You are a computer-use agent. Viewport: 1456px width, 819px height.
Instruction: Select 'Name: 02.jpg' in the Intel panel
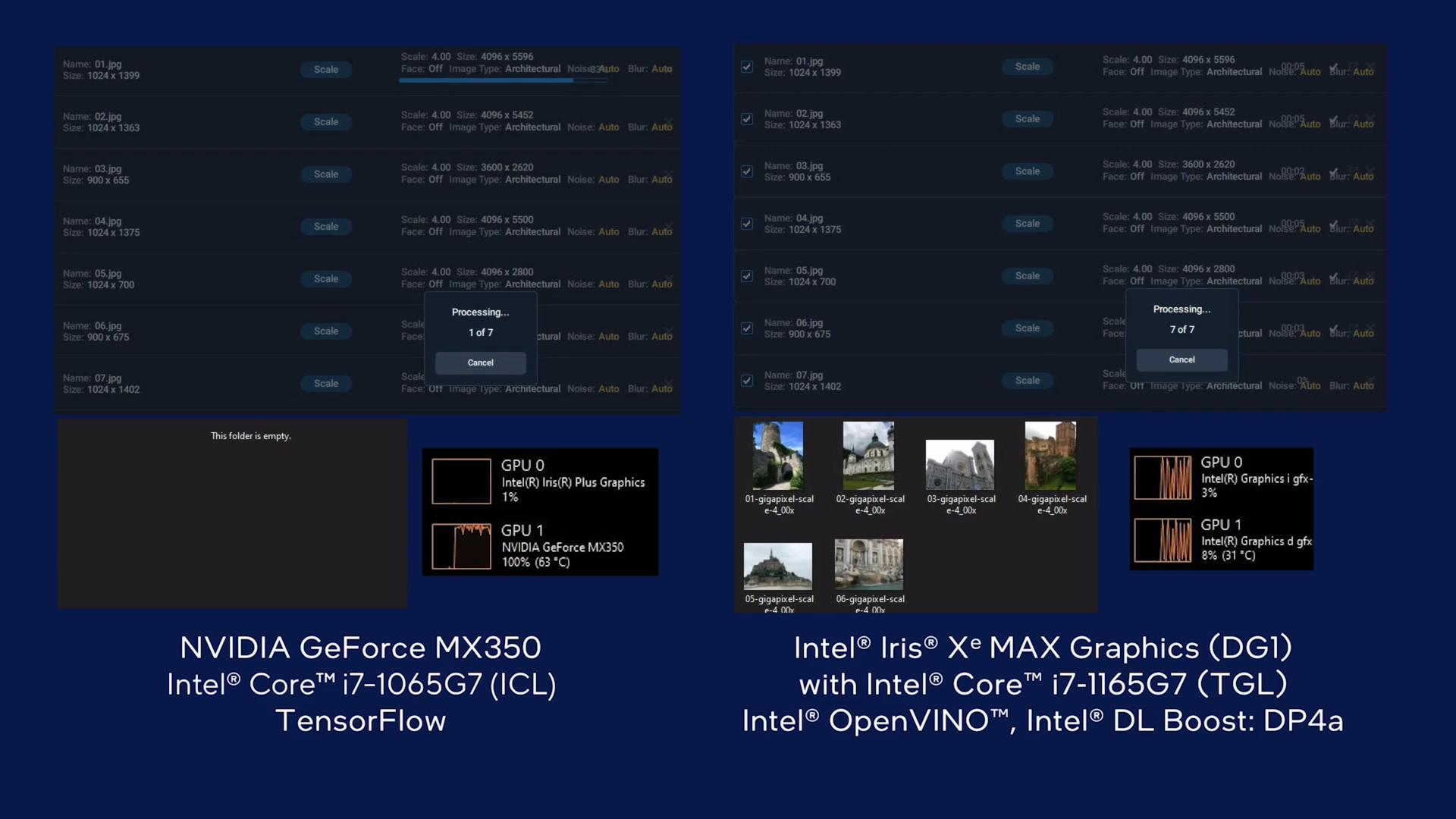tap(794, 114)
